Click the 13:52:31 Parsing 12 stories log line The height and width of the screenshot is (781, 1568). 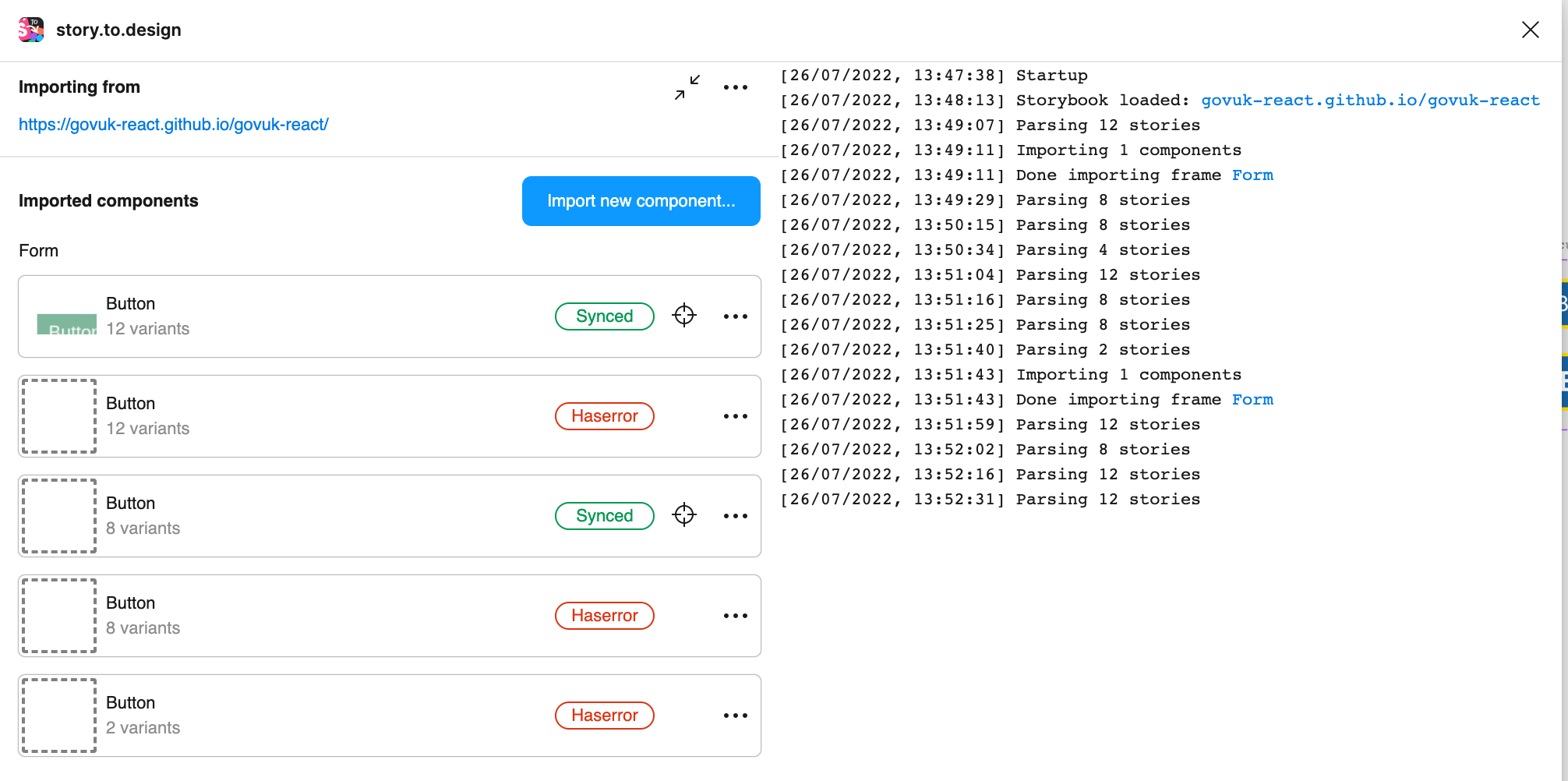(x=991, y=500)
